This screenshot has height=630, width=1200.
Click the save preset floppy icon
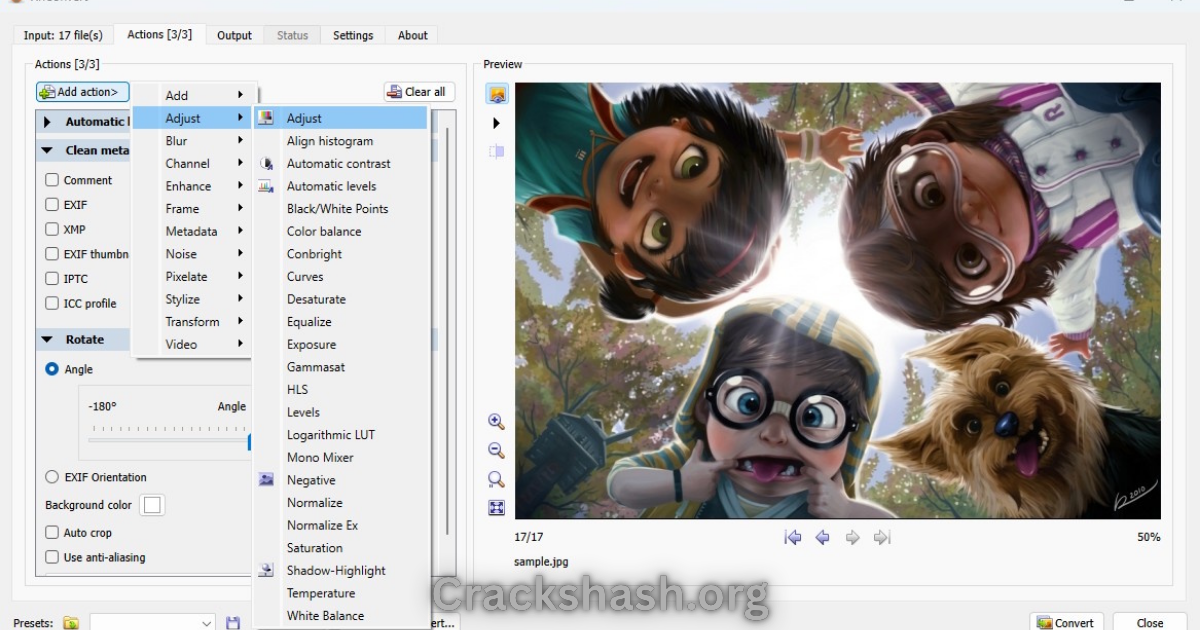(x=233, y=623)
